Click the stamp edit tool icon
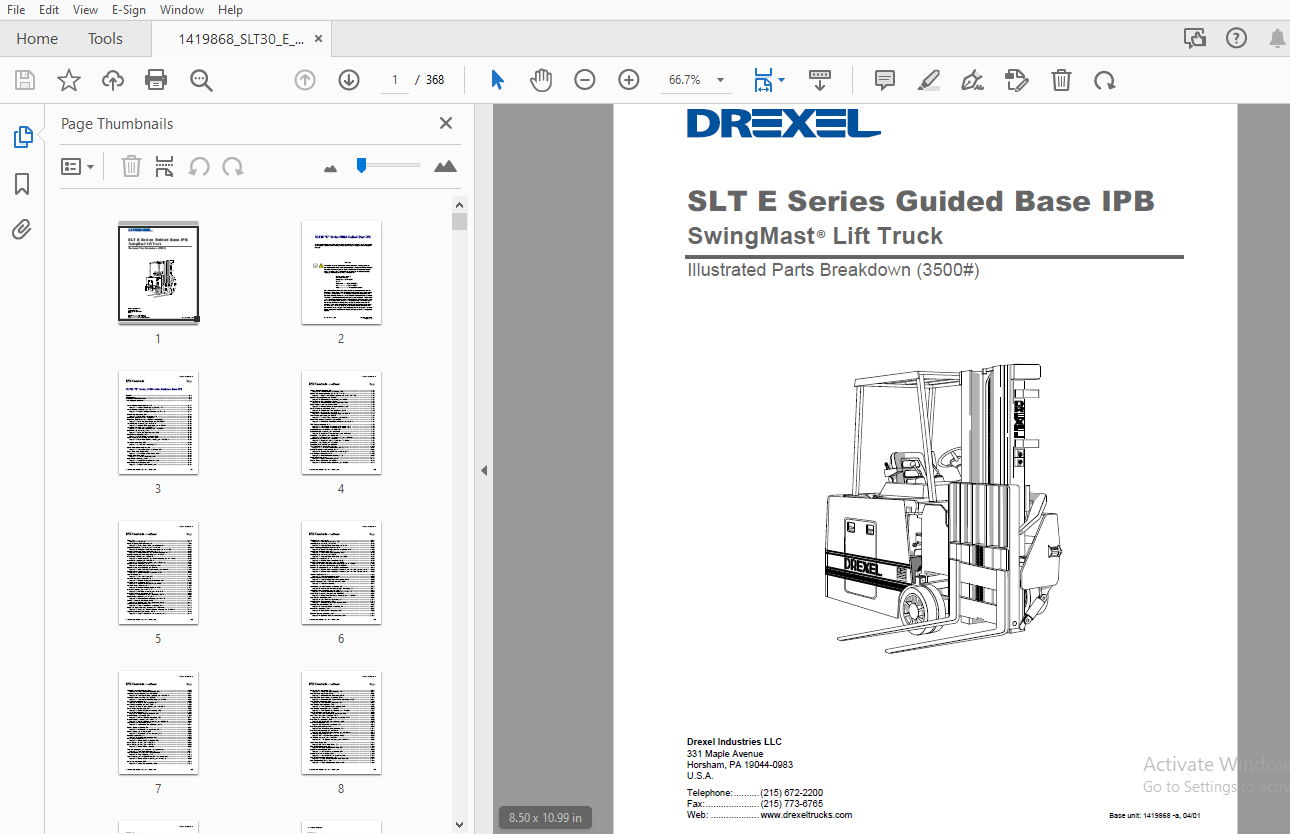This screenshot has width=1290, height=834. (1016, 80)
